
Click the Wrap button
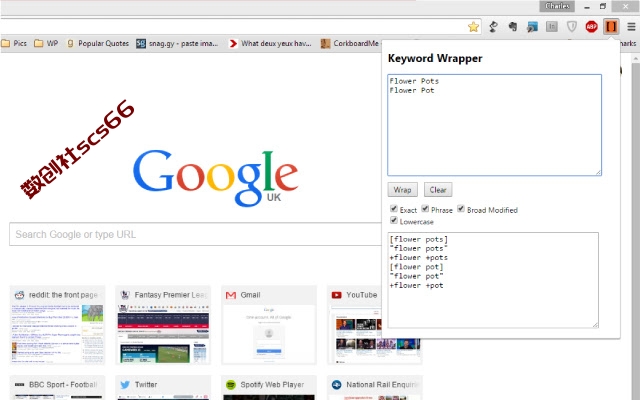tap(402, 190)
